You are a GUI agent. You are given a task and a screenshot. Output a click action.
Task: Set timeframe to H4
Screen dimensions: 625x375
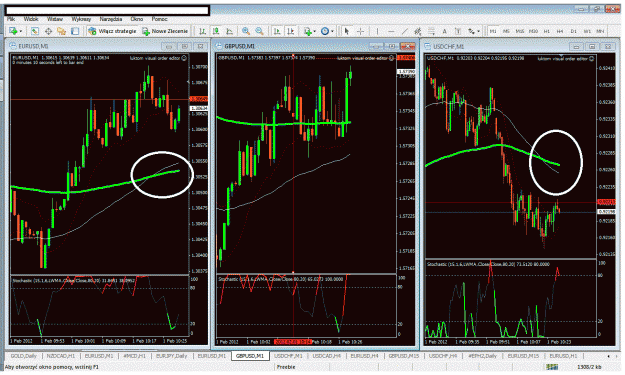point(560,31)
